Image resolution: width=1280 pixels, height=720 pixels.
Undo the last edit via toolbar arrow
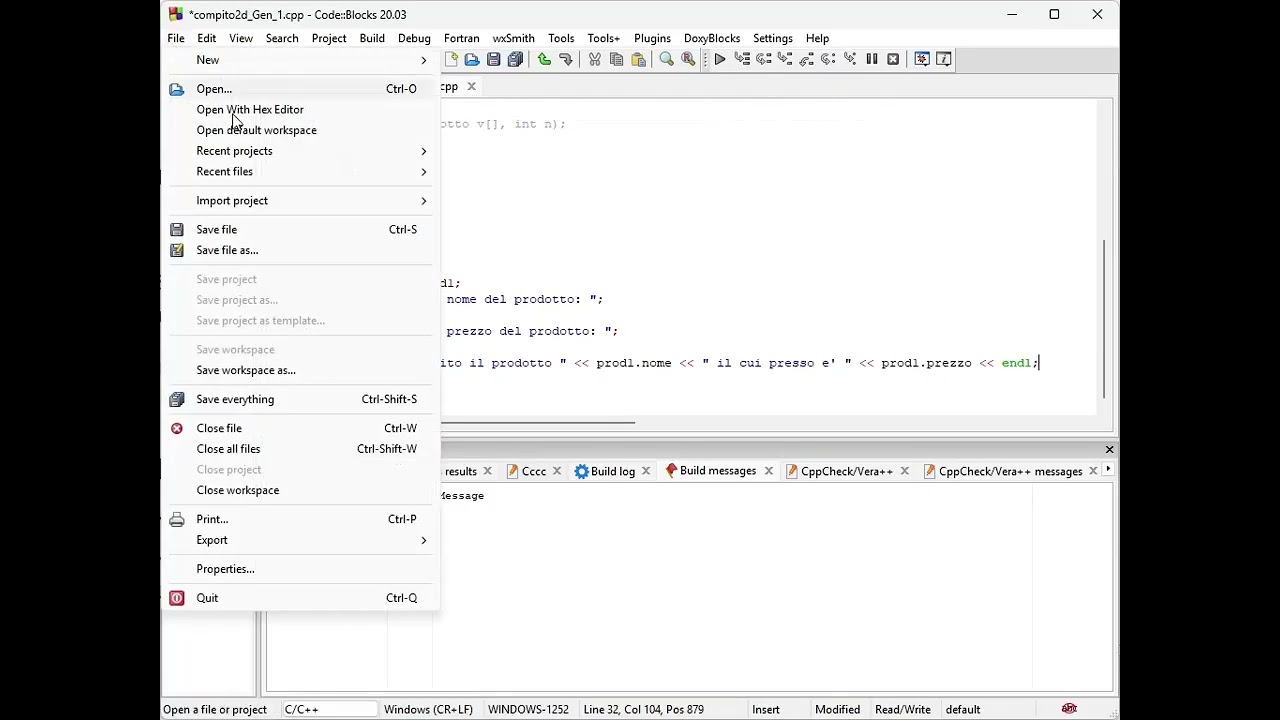coord(544,60)
